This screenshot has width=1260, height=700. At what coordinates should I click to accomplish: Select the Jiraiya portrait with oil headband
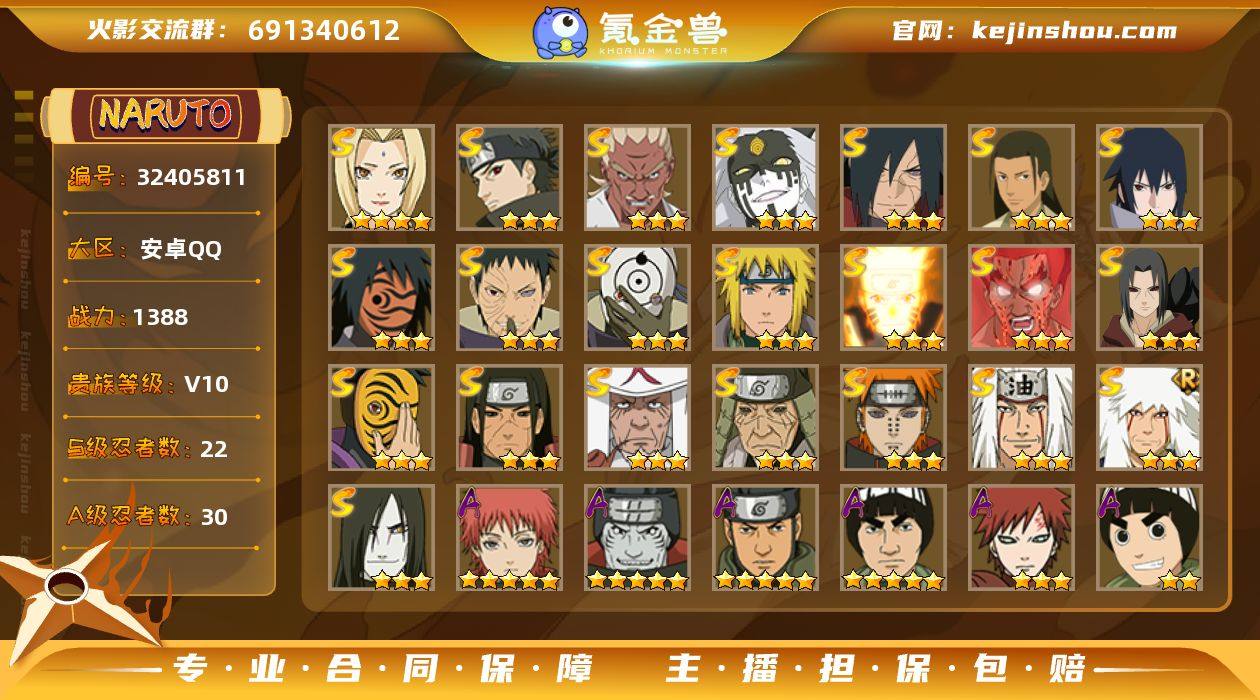click(x=1021, y=417)
